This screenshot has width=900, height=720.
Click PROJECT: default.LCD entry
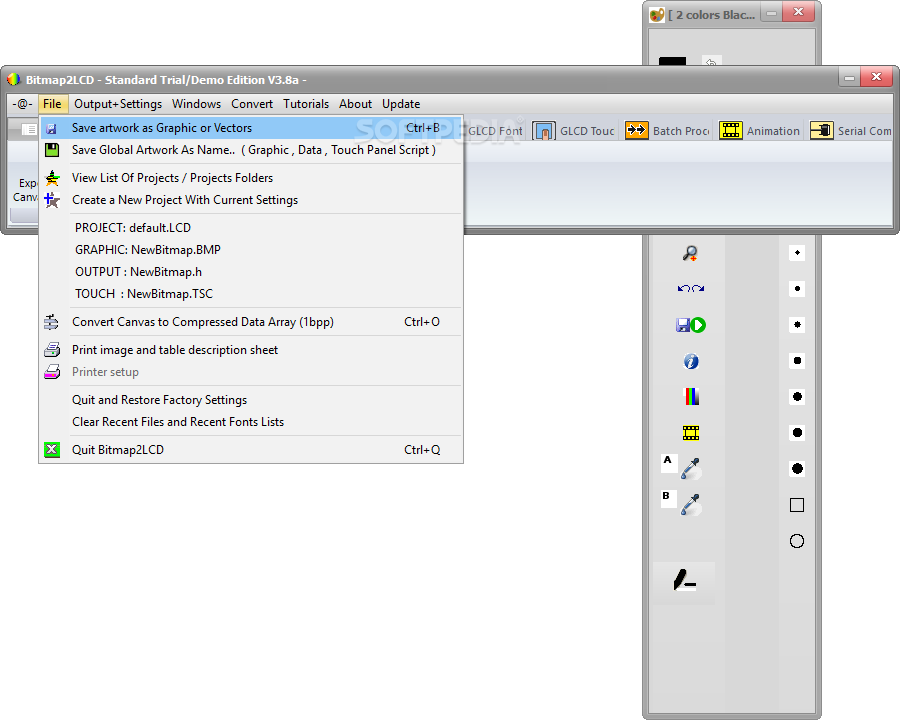click(x=251, y=227)
